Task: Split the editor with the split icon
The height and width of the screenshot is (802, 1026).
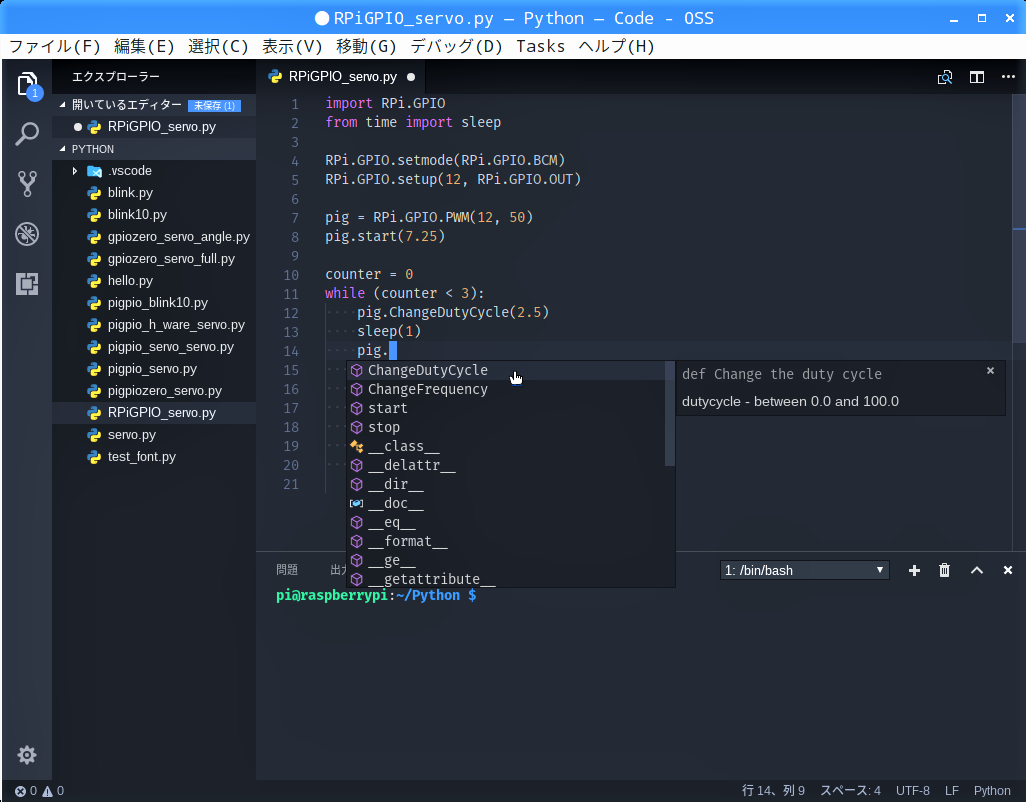Action: pos(977,77)
